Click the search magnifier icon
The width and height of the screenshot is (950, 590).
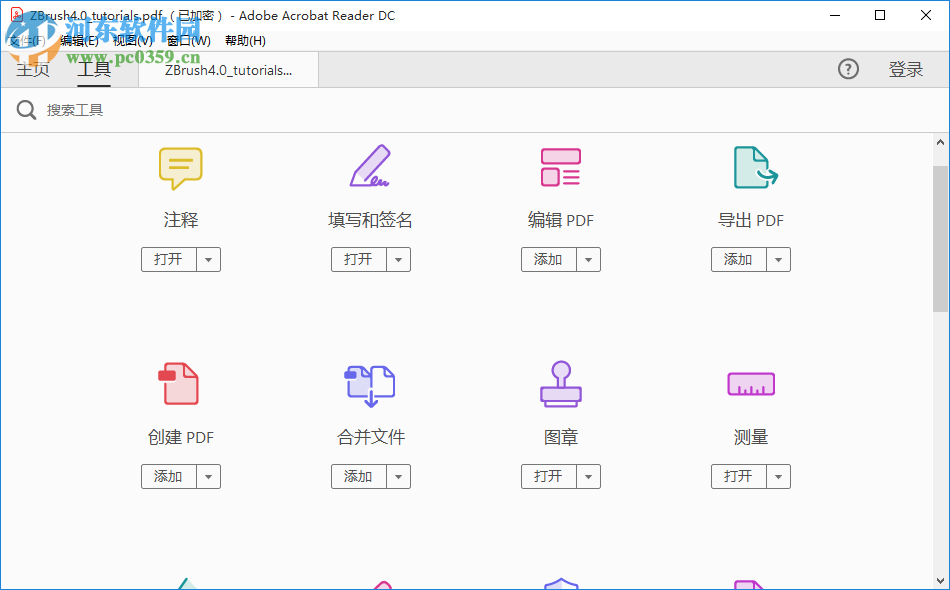[x=26, y=110]
